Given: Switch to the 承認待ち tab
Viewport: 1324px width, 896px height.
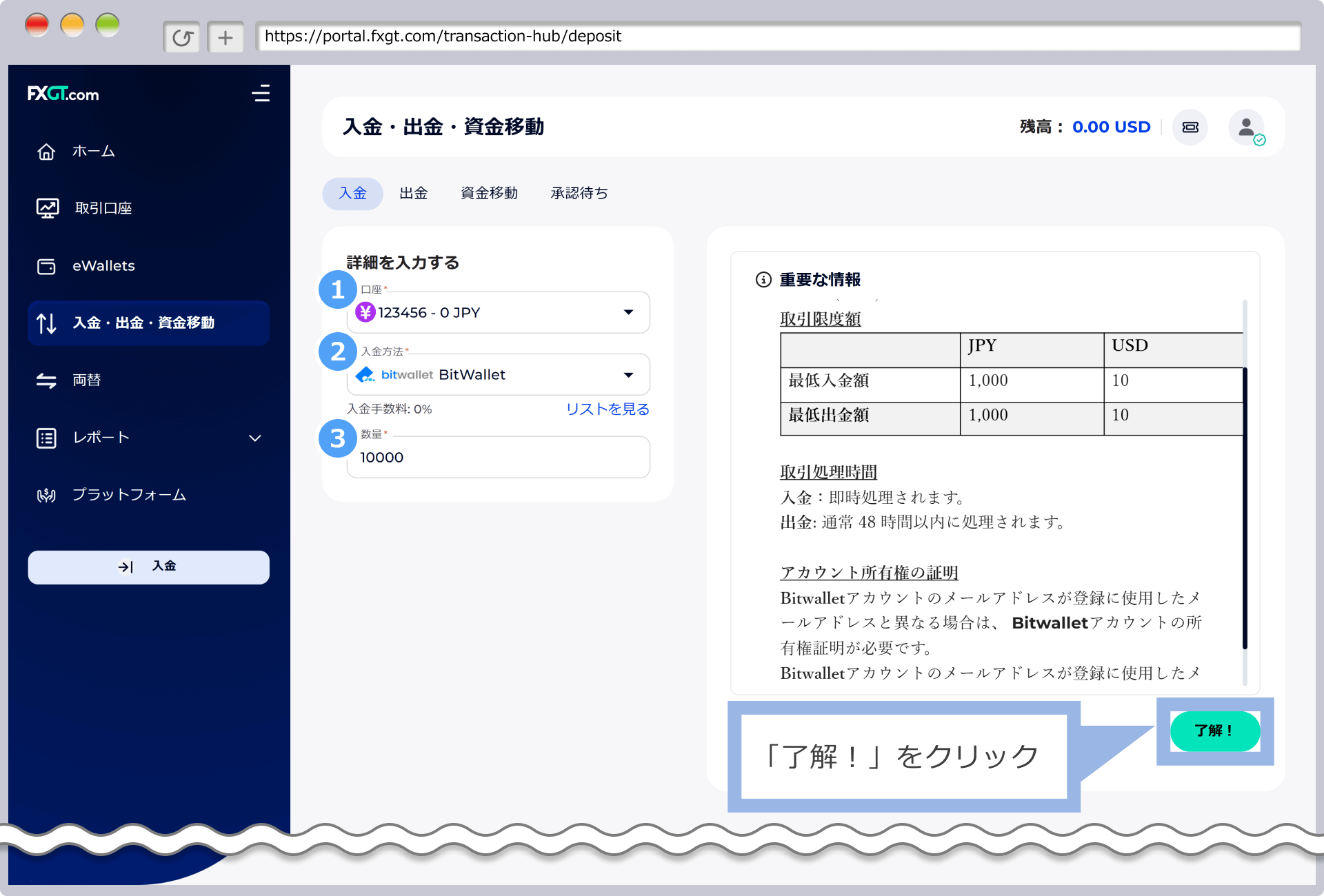Looking at the screenshot, I should 579,194.
